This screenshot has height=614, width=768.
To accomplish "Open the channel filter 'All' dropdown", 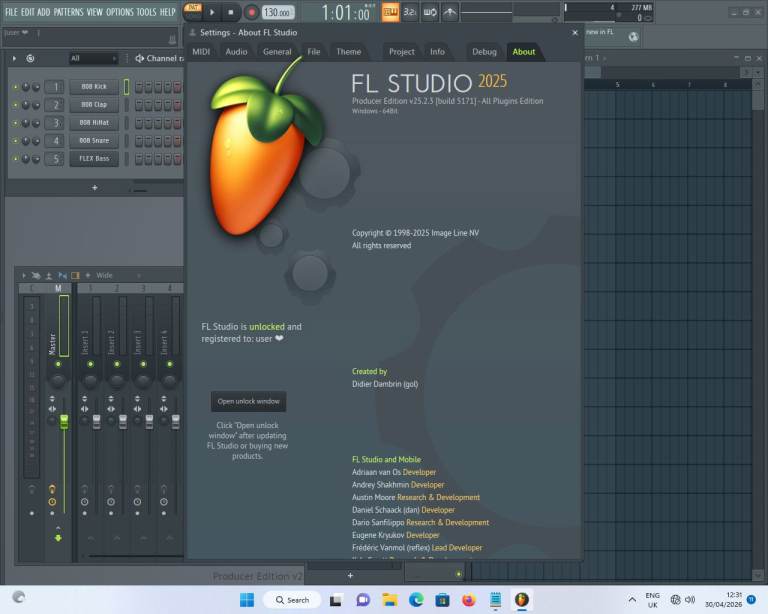I will click(x=93, y=59).
